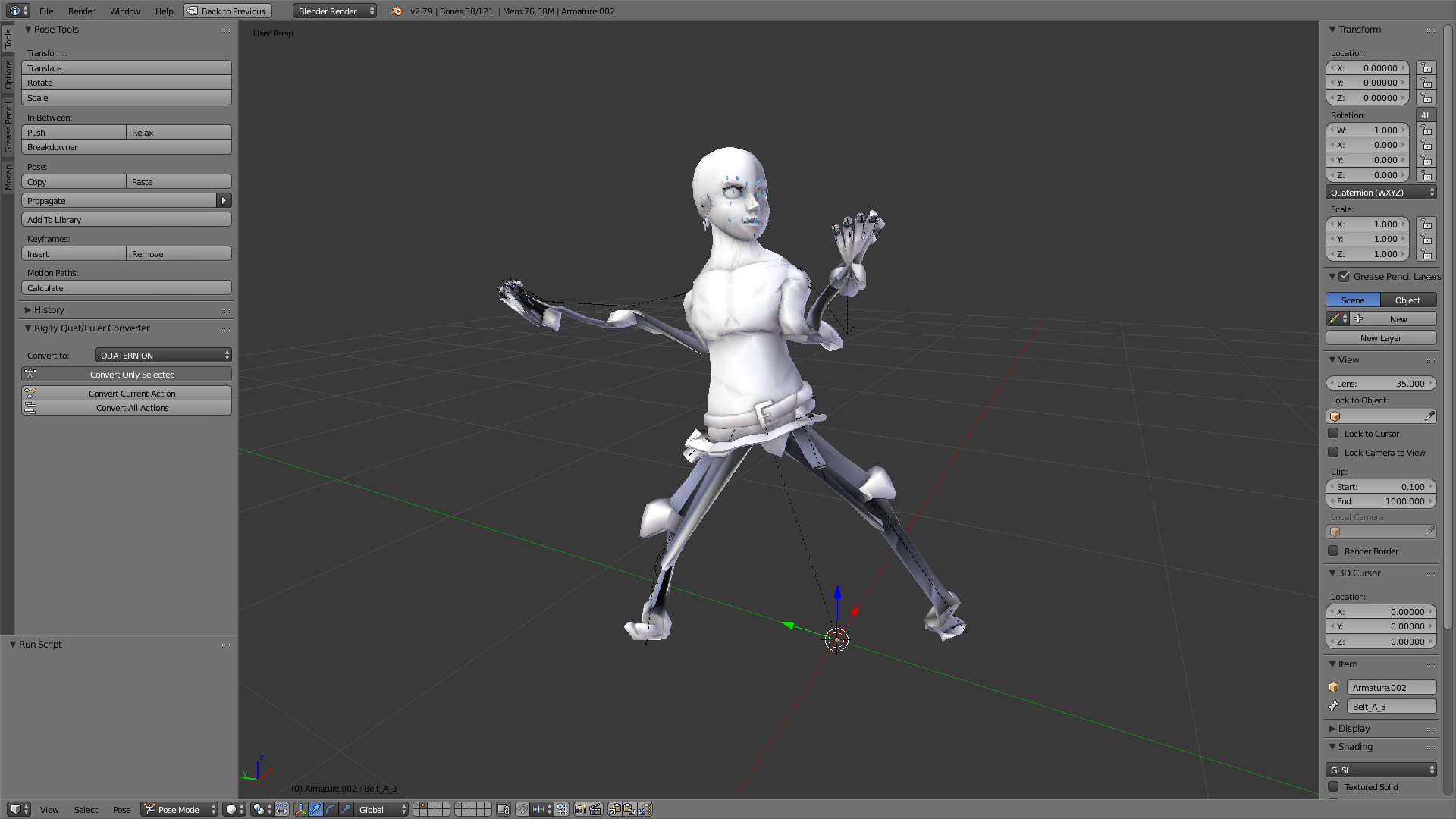Open the Convert to QUATERNION dropdown
The image size is (1456, 819).
click(163, 354)
